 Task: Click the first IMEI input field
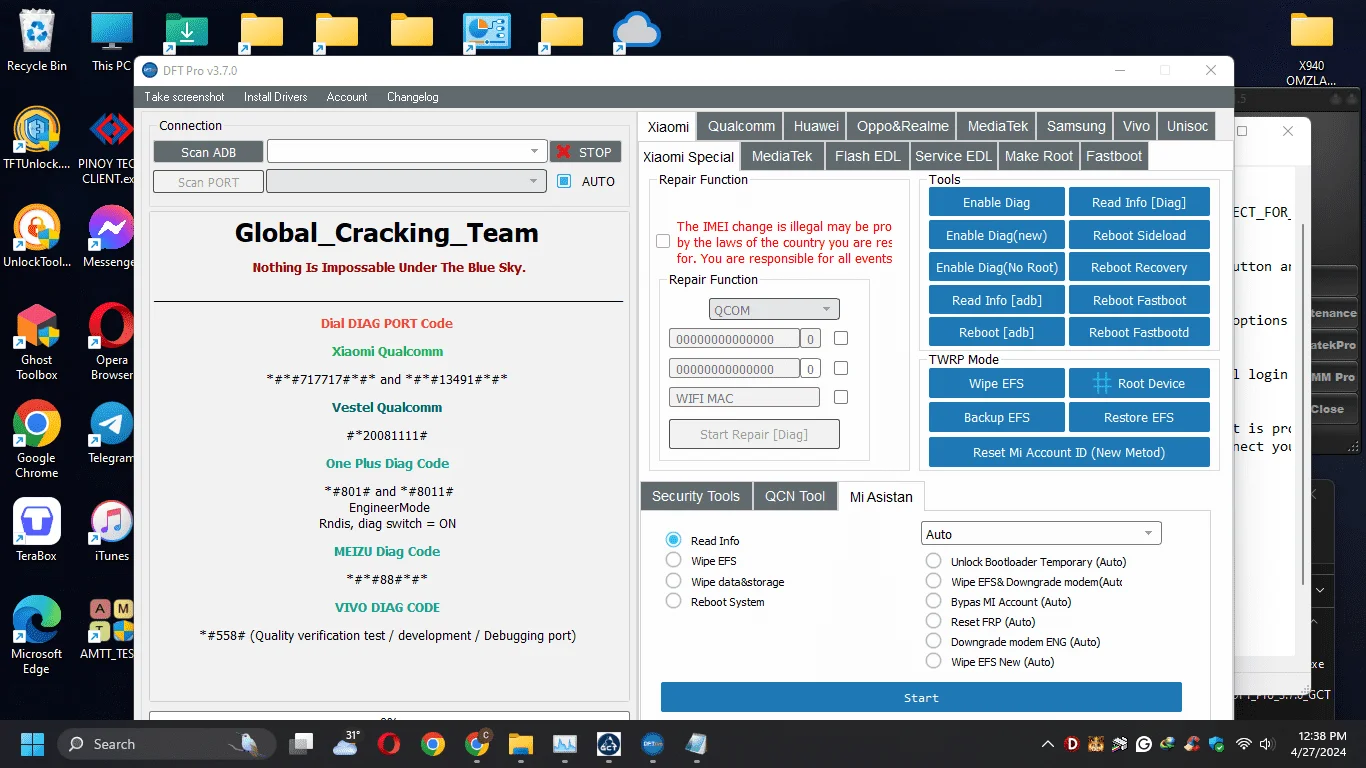click(734, 339)
